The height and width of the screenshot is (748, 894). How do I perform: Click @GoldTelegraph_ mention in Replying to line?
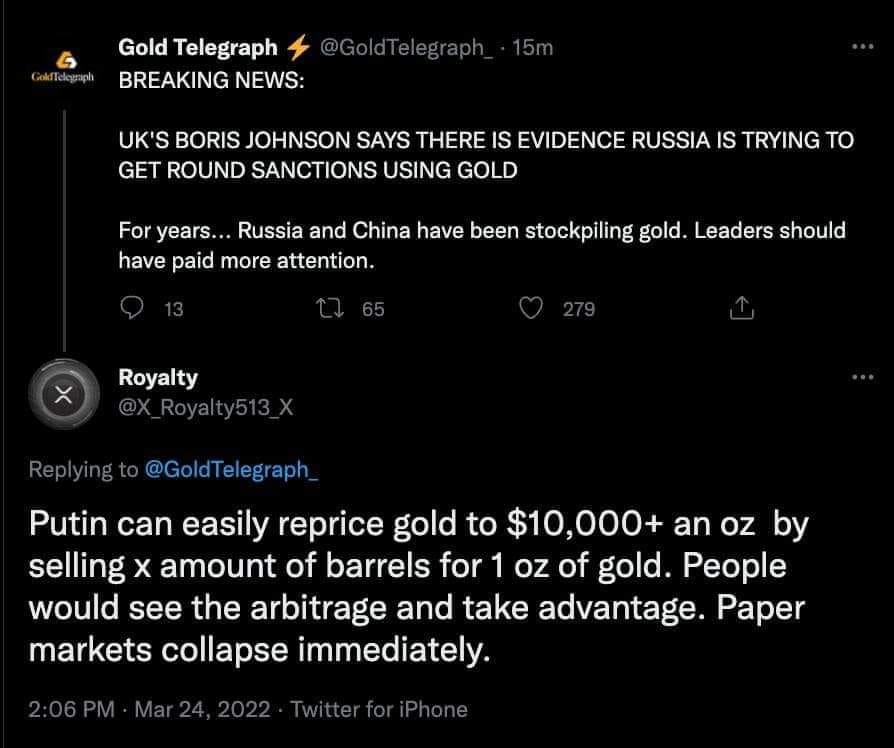[232, 470]
